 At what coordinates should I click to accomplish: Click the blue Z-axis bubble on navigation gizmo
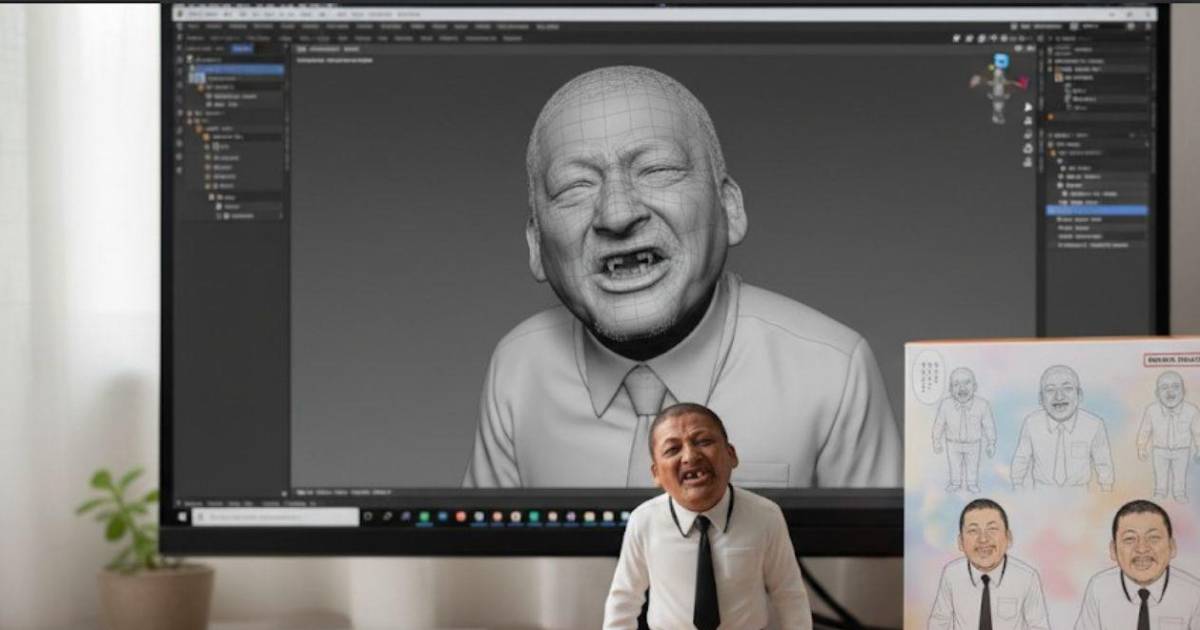click(x=1000, y=61)
